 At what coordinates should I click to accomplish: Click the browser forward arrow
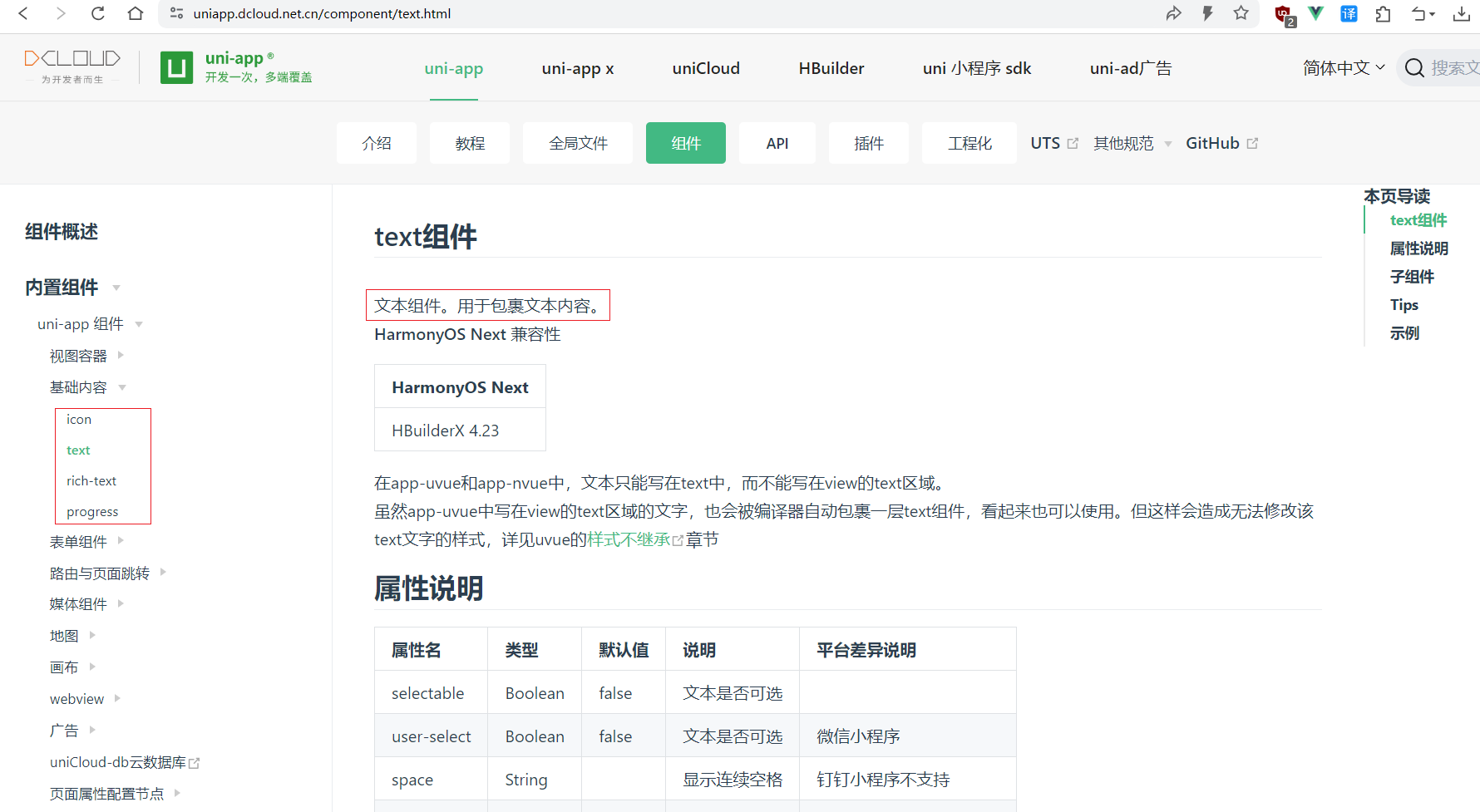pos(60,13)
